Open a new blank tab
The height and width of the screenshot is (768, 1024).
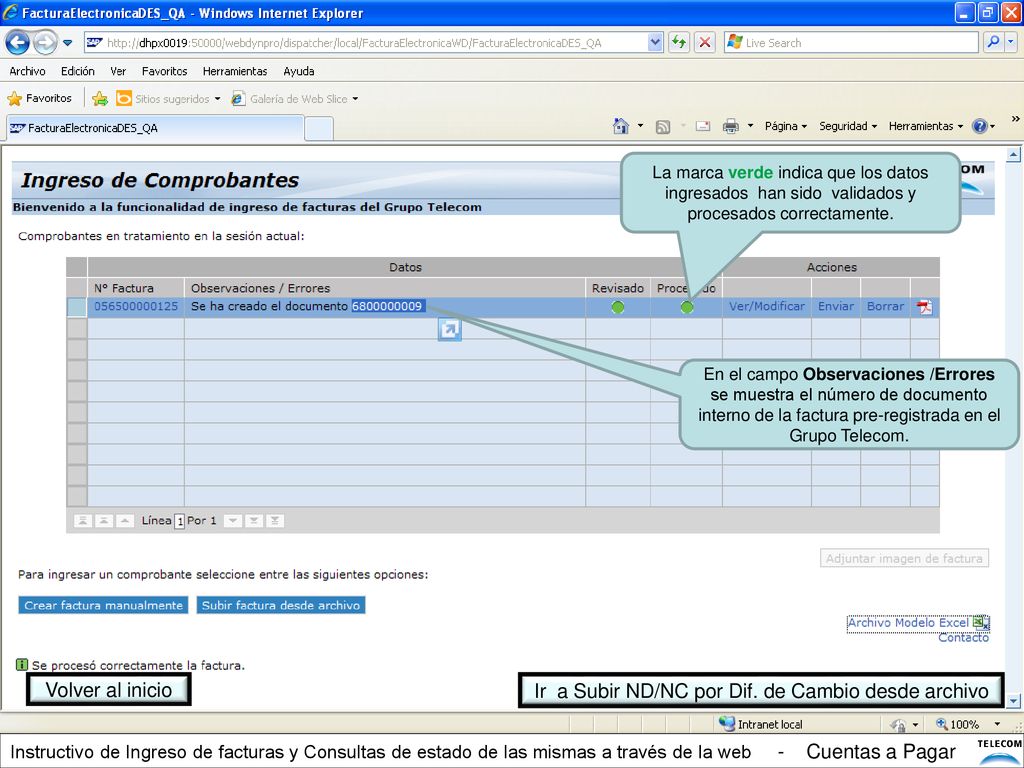[x=319, y=129]
